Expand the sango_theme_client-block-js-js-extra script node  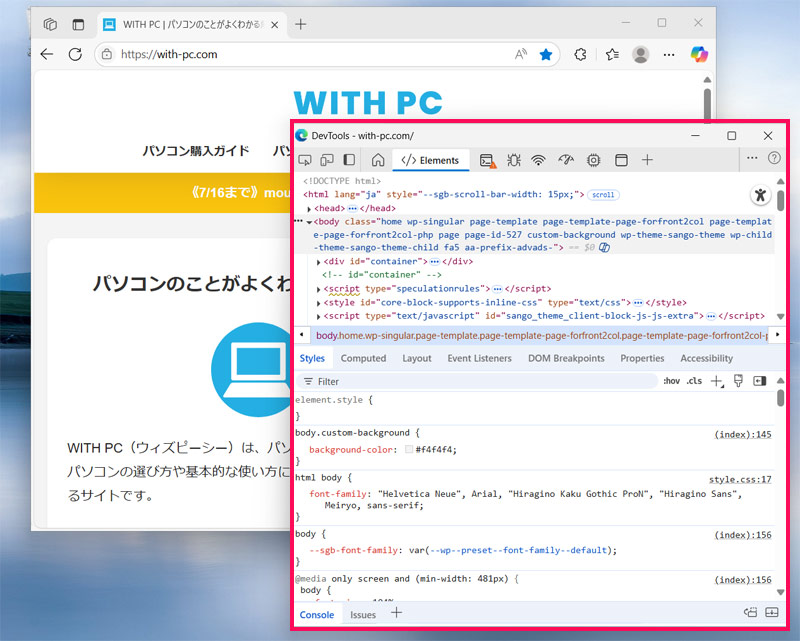pos(318,316)
